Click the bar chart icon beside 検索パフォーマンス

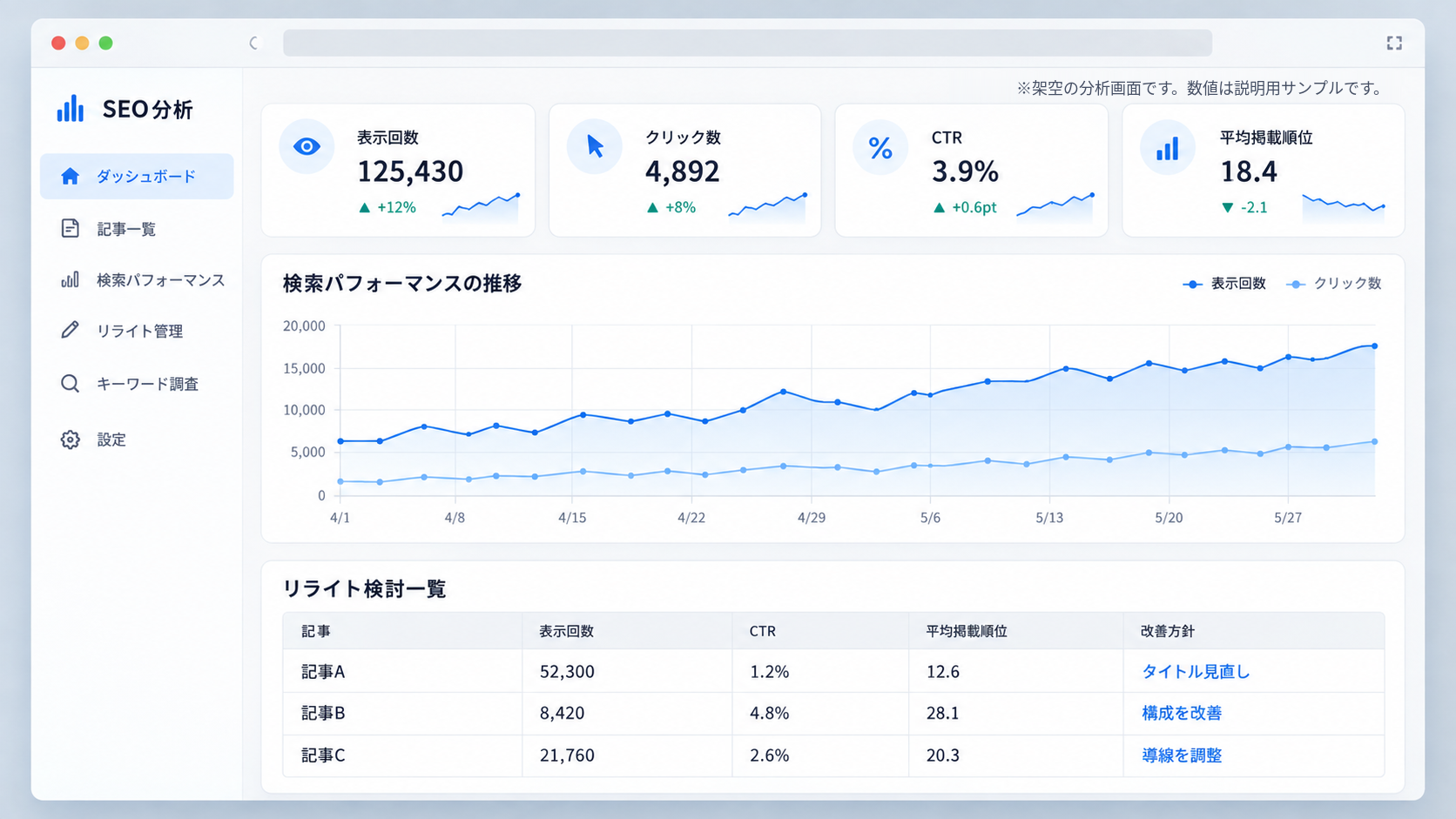[71, 279]
